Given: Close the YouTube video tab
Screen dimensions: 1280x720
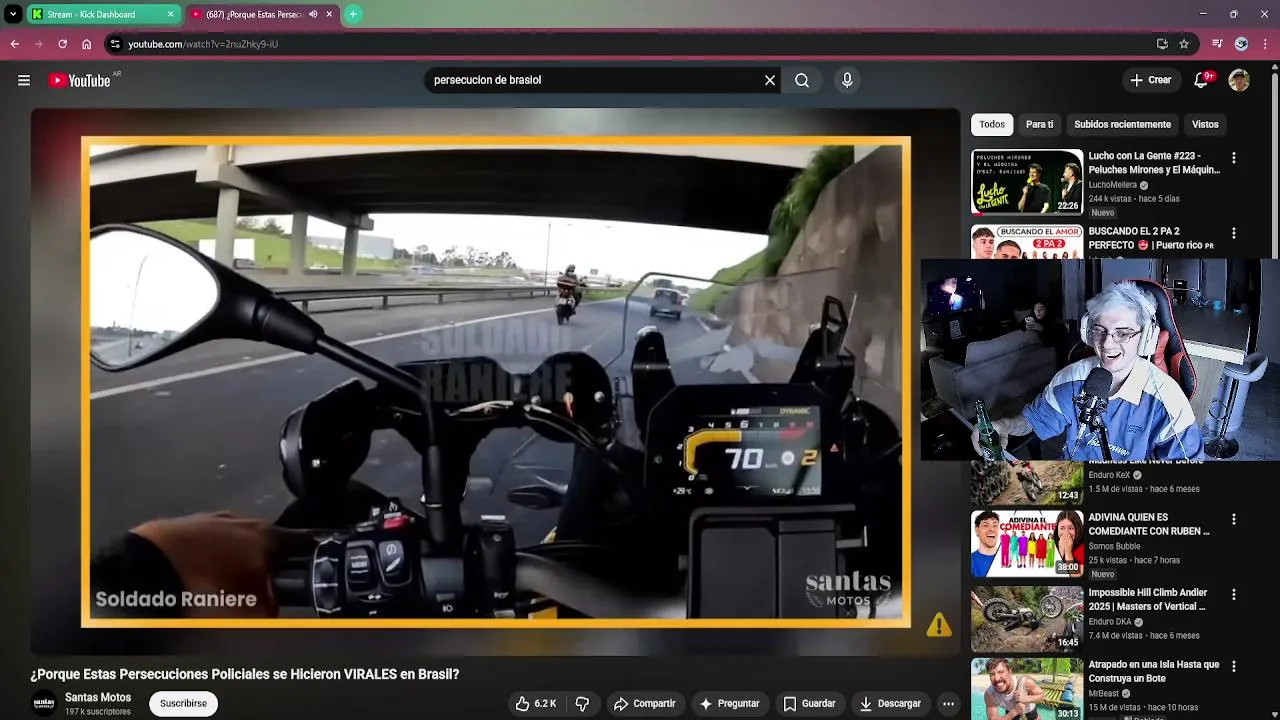Looking at the screenshot, I should [329, 14].
